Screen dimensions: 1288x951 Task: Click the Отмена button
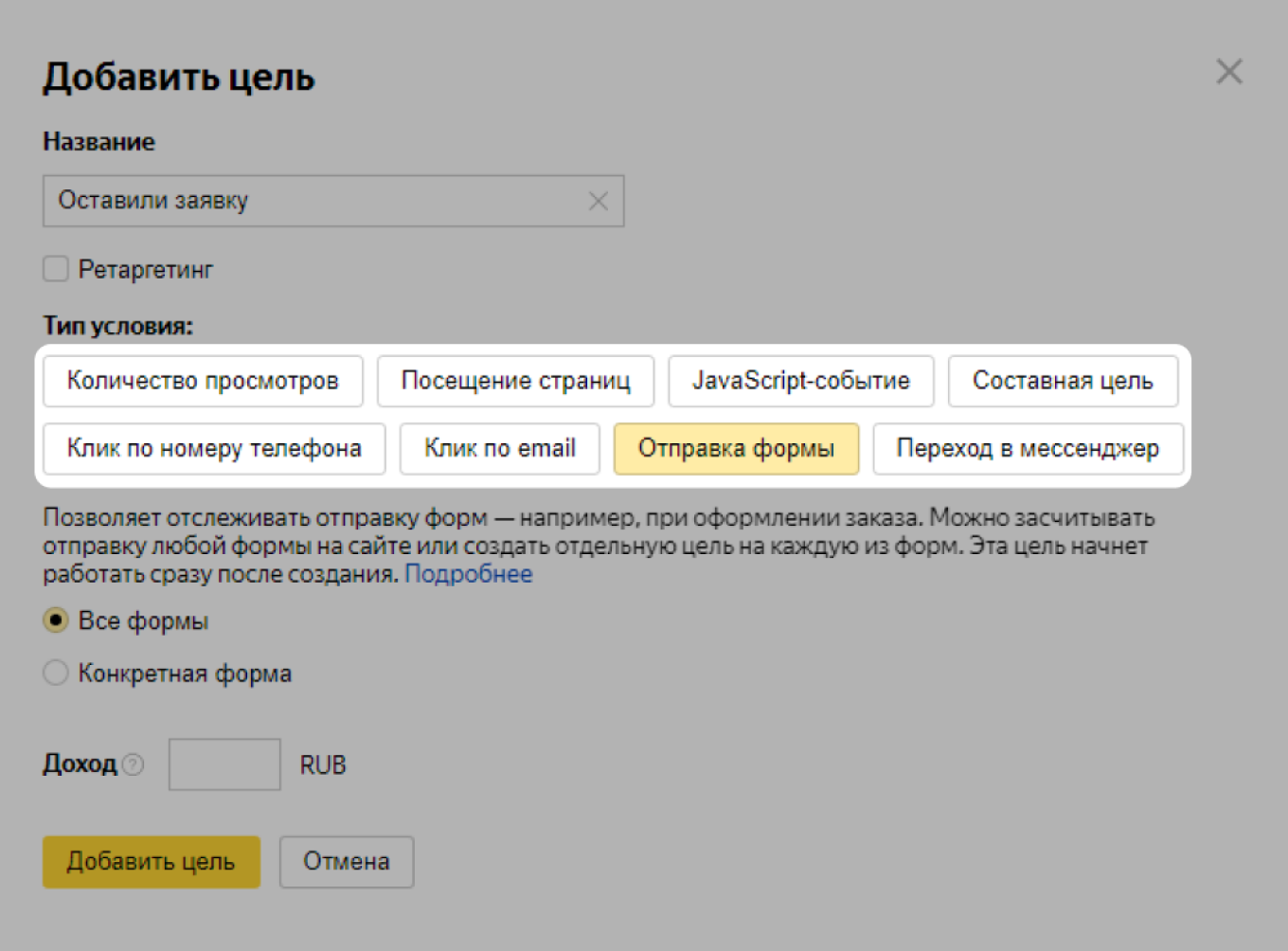[346, 861]
